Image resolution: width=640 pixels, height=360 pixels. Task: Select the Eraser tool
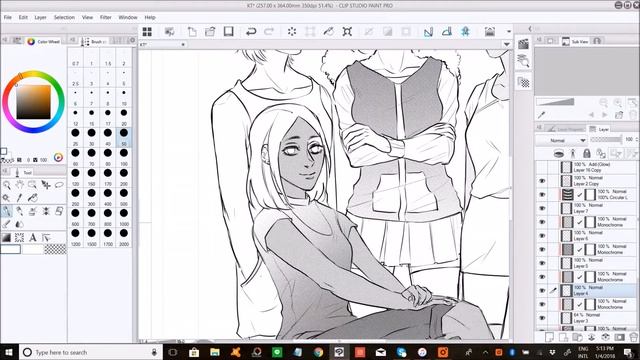59,211
